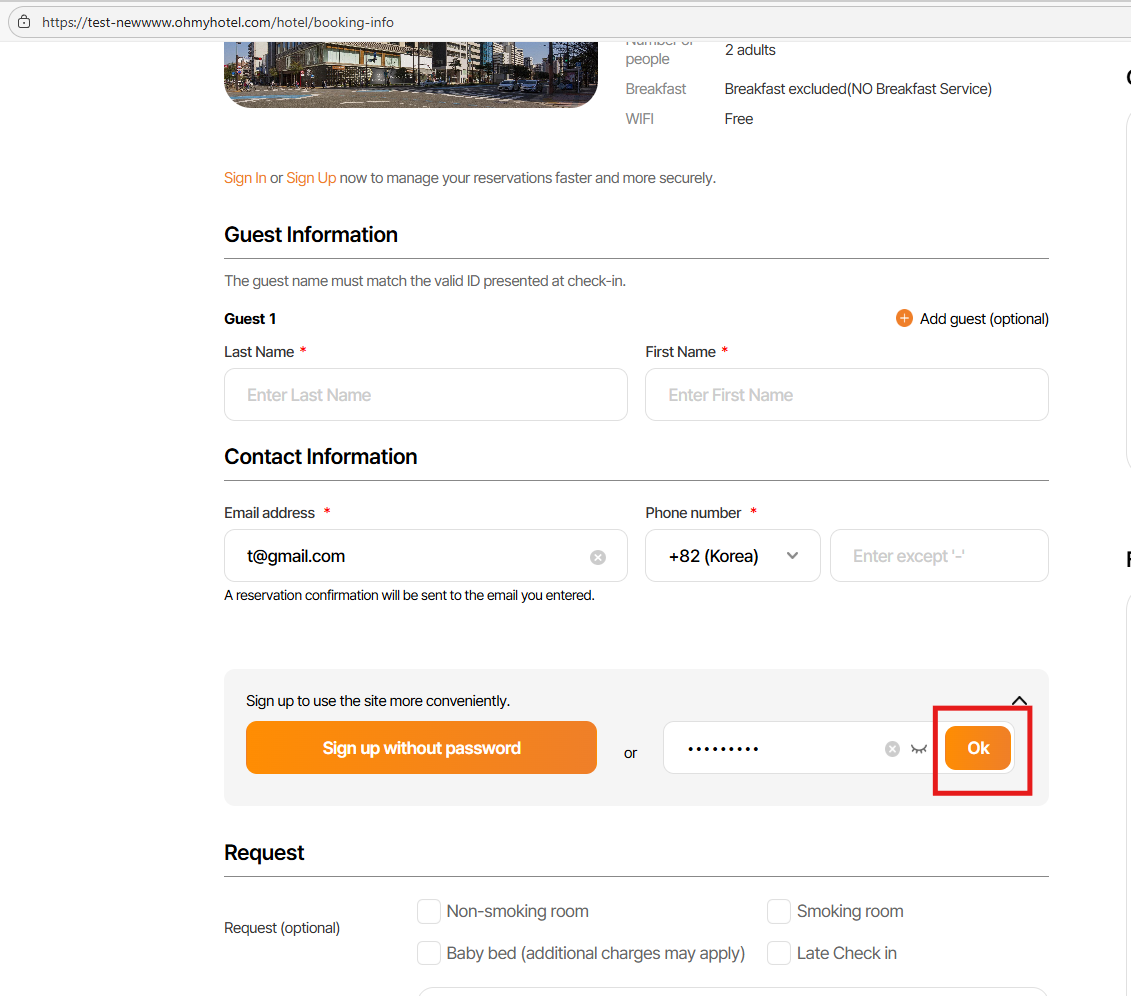The image size is (1131, 996).
Task: Click into the First Name field
Action: pos(846,395)
